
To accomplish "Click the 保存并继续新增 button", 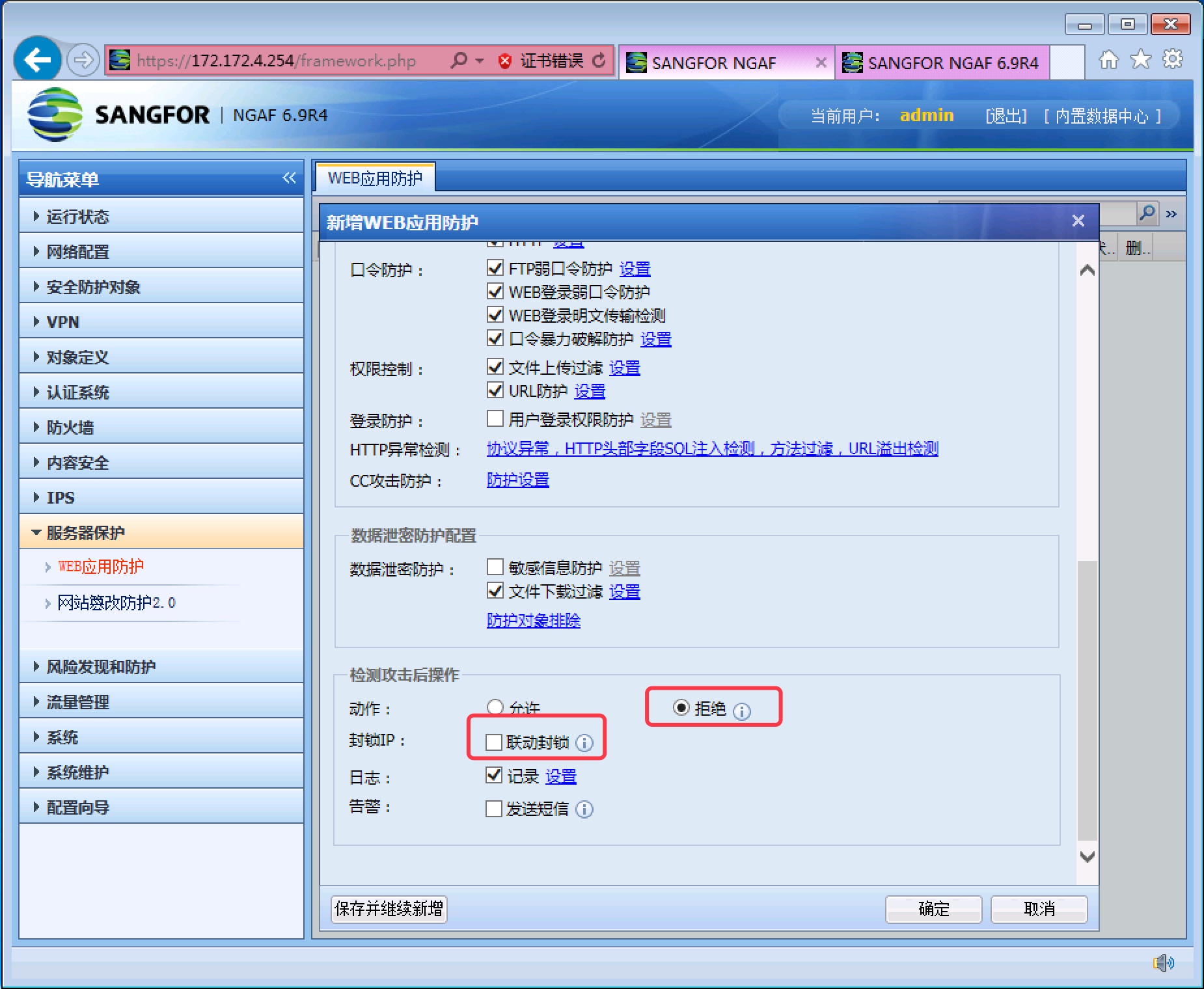I will tap(389, 908).
